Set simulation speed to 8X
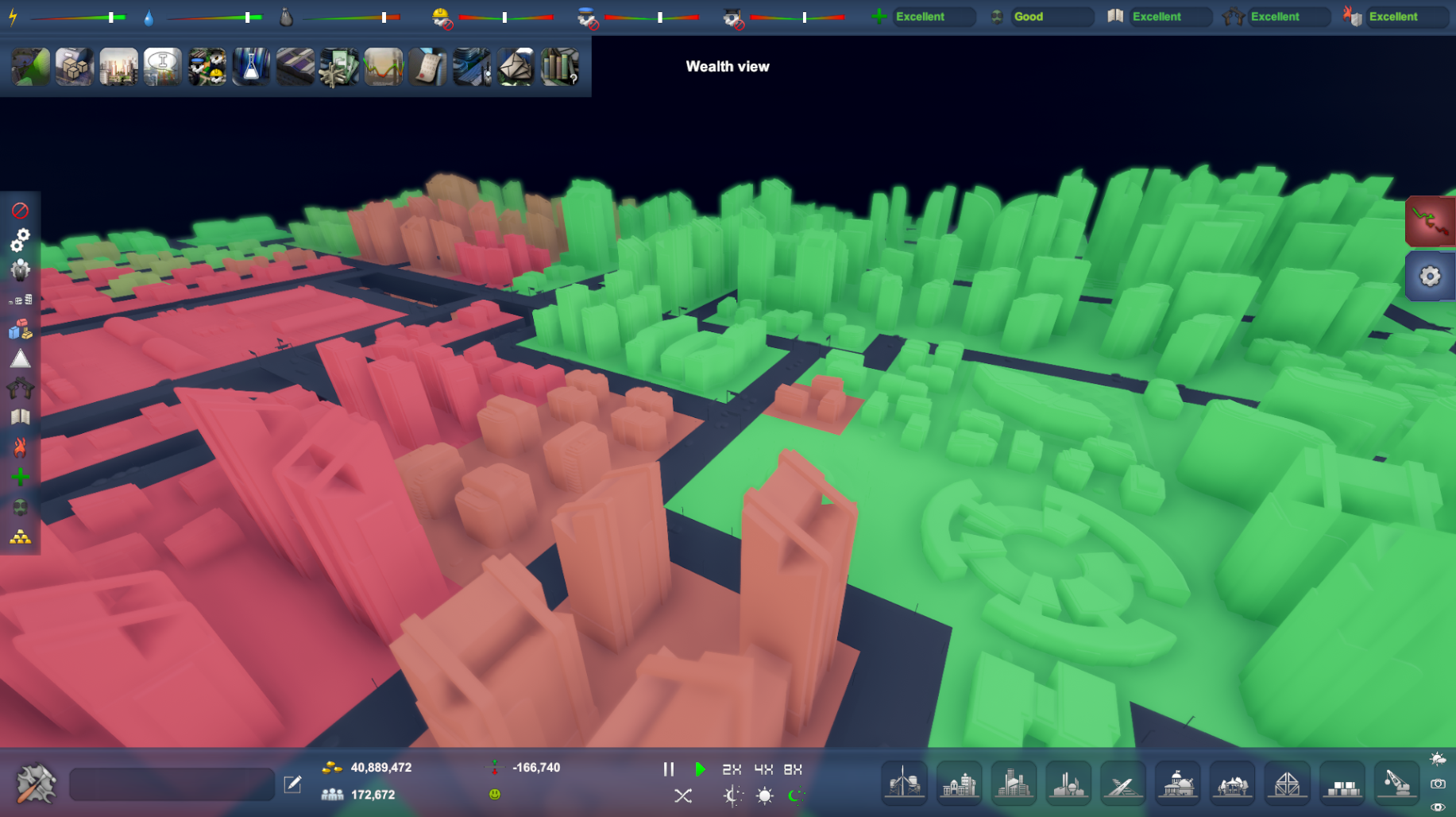1456x817 pixels. coord(793,769)
